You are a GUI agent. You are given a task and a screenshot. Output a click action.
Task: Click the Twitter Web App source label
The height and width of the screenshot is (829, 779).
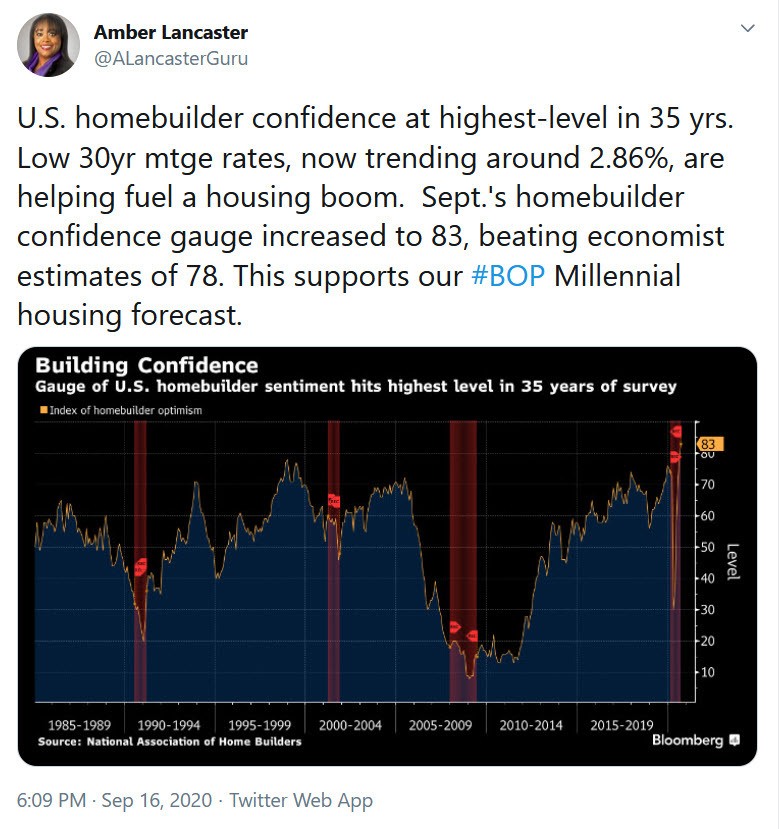tap(301, 800)
